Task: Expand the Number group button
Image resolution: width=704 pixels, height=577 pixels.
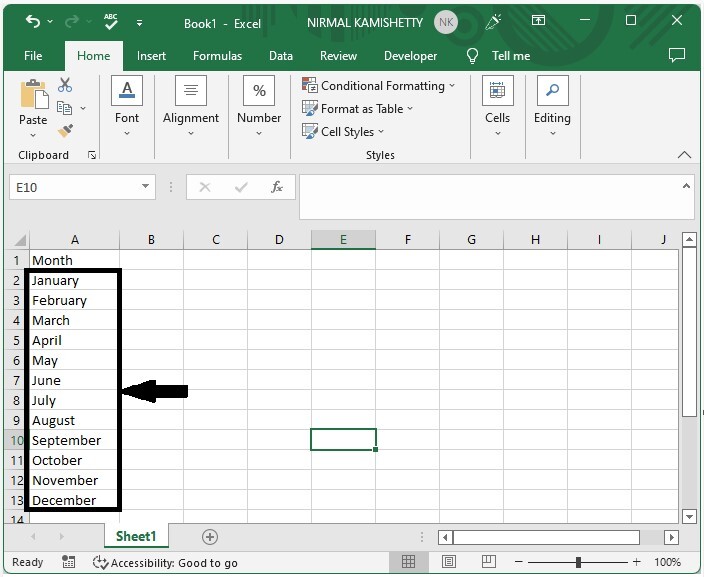Action: coord(259,107)
